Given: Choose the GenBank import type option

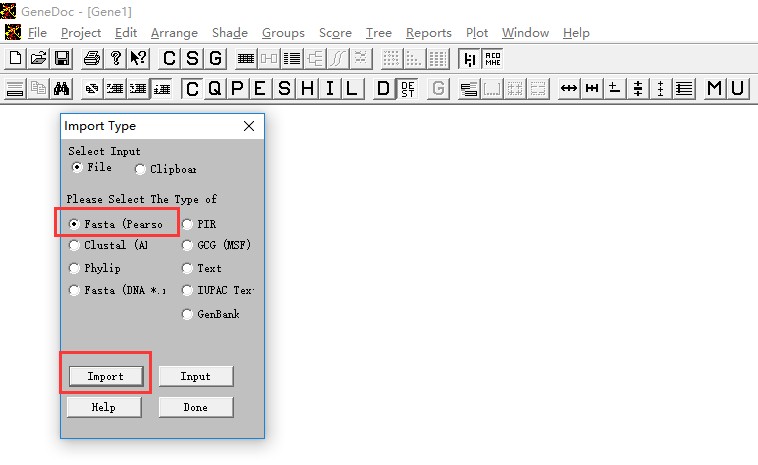Looking at the screenshot, I should coord(187,314).
